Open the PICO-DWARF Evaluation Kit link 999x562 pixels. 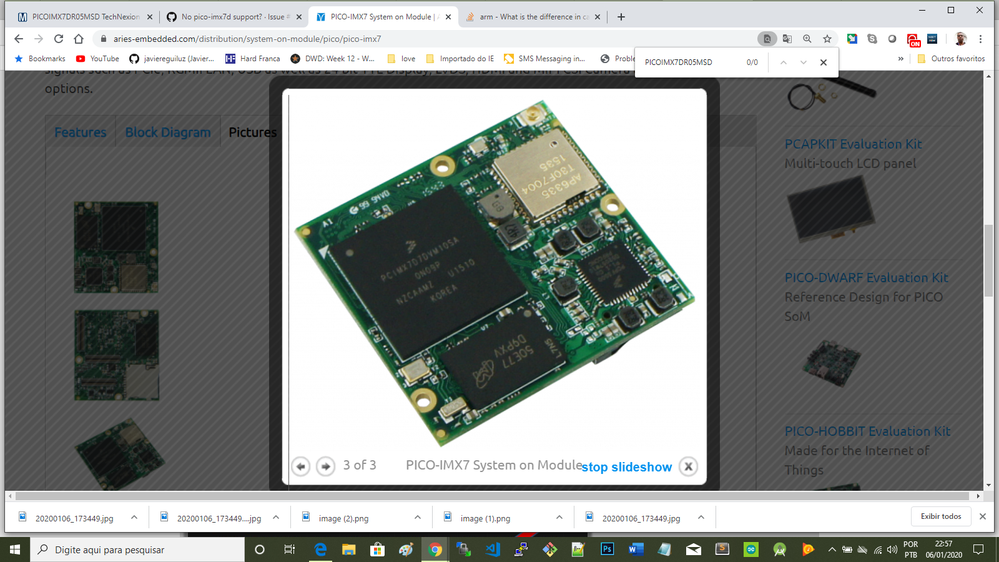click(866, 278)
